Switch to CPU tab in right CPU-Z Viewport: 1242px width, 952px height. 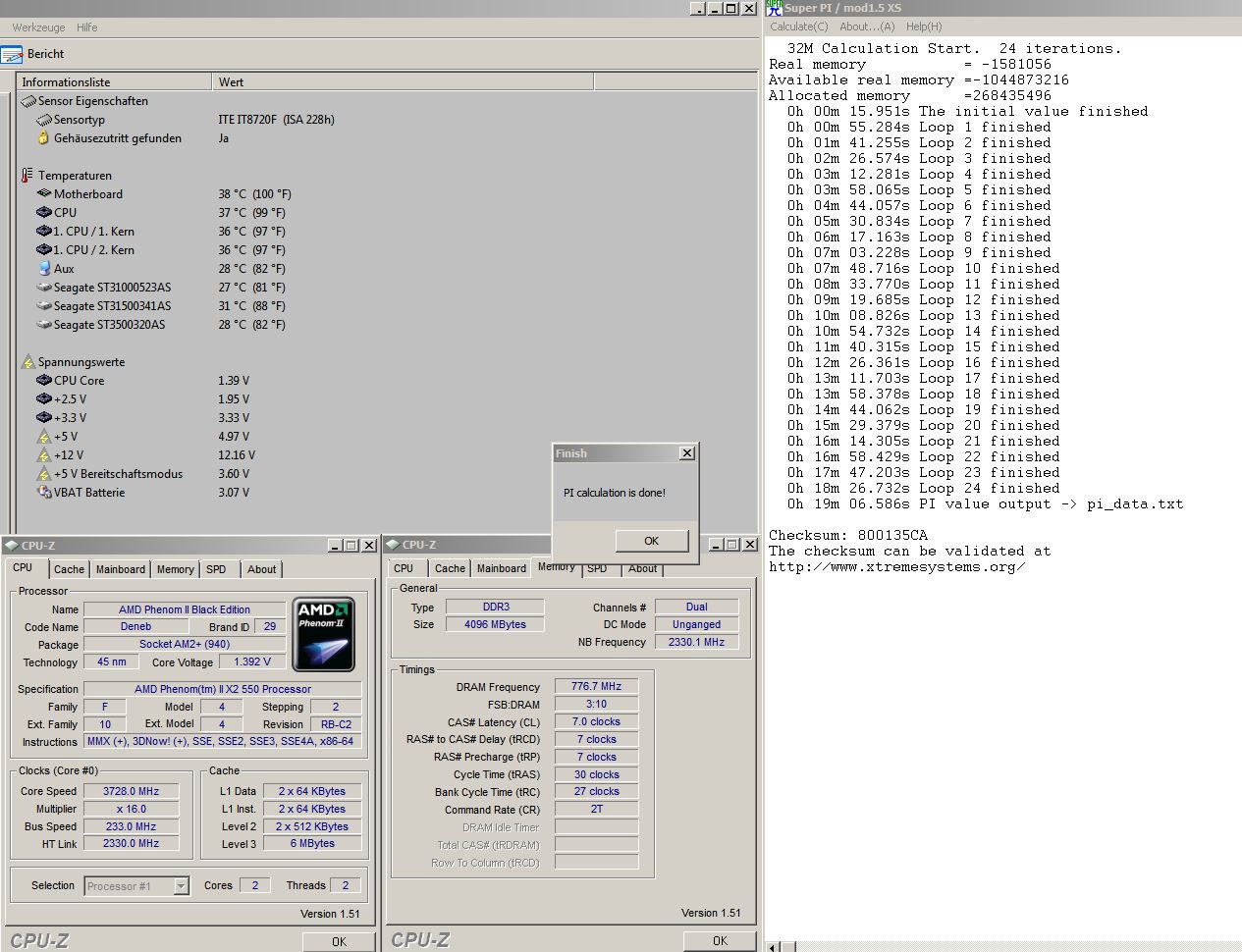(404, 568)
